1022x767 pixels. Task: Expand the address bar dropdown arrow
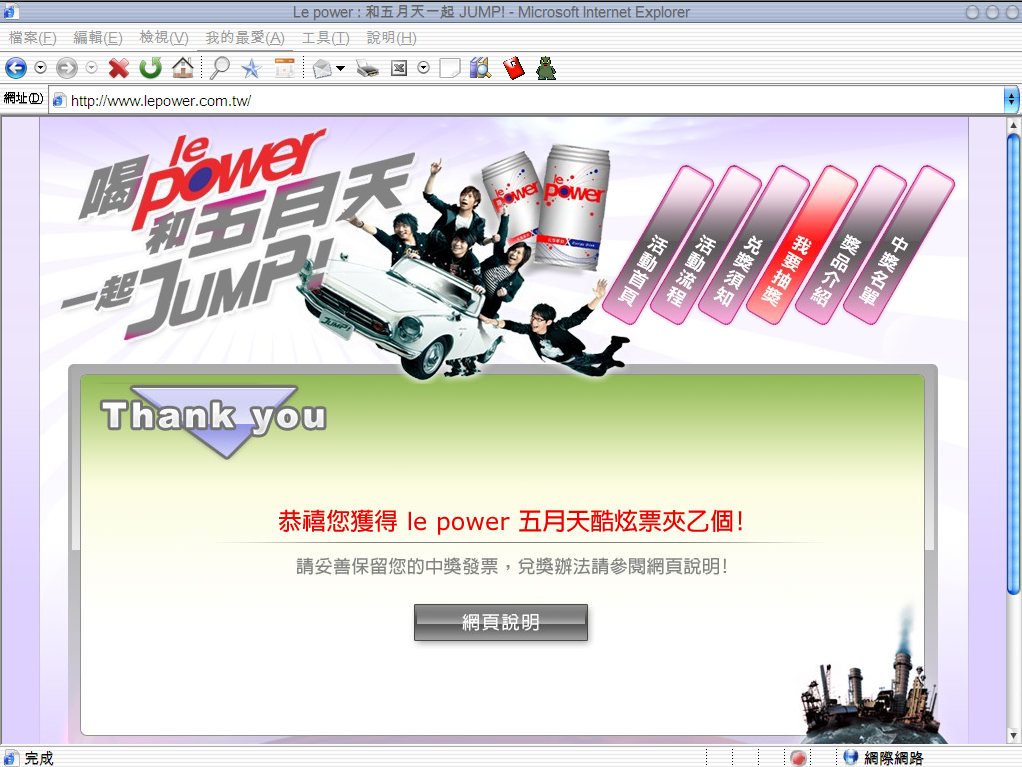click(1011, 100)
